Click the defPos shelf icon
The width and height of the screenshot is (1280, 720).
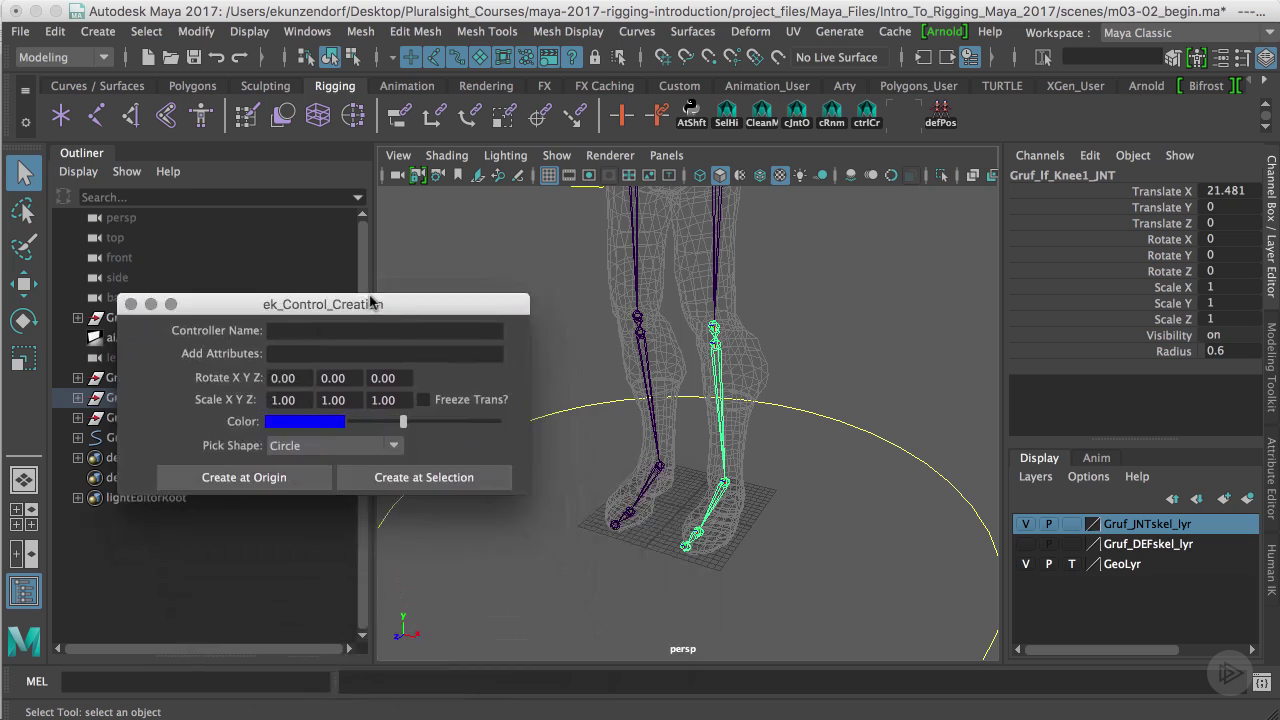pos(940,114)
